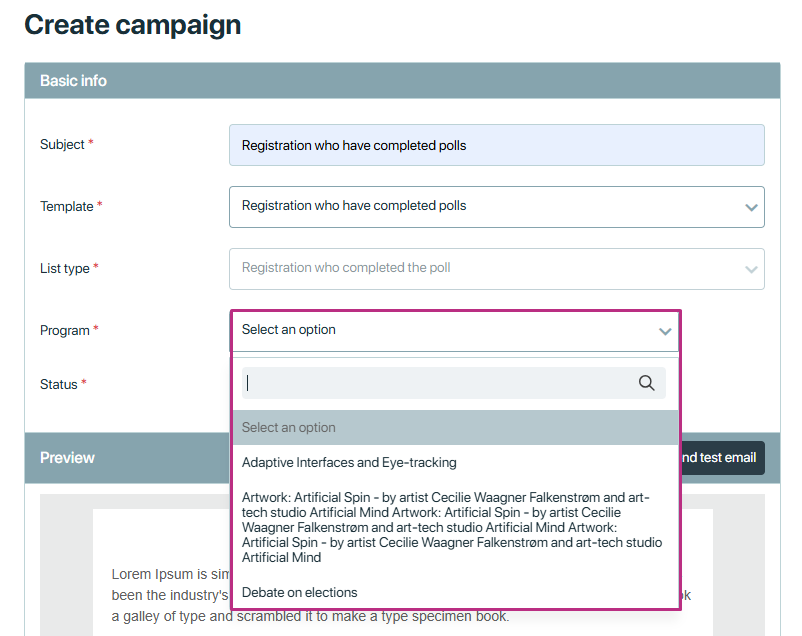
Task: Click the Subject input field
Action: (x=497, y=145)
